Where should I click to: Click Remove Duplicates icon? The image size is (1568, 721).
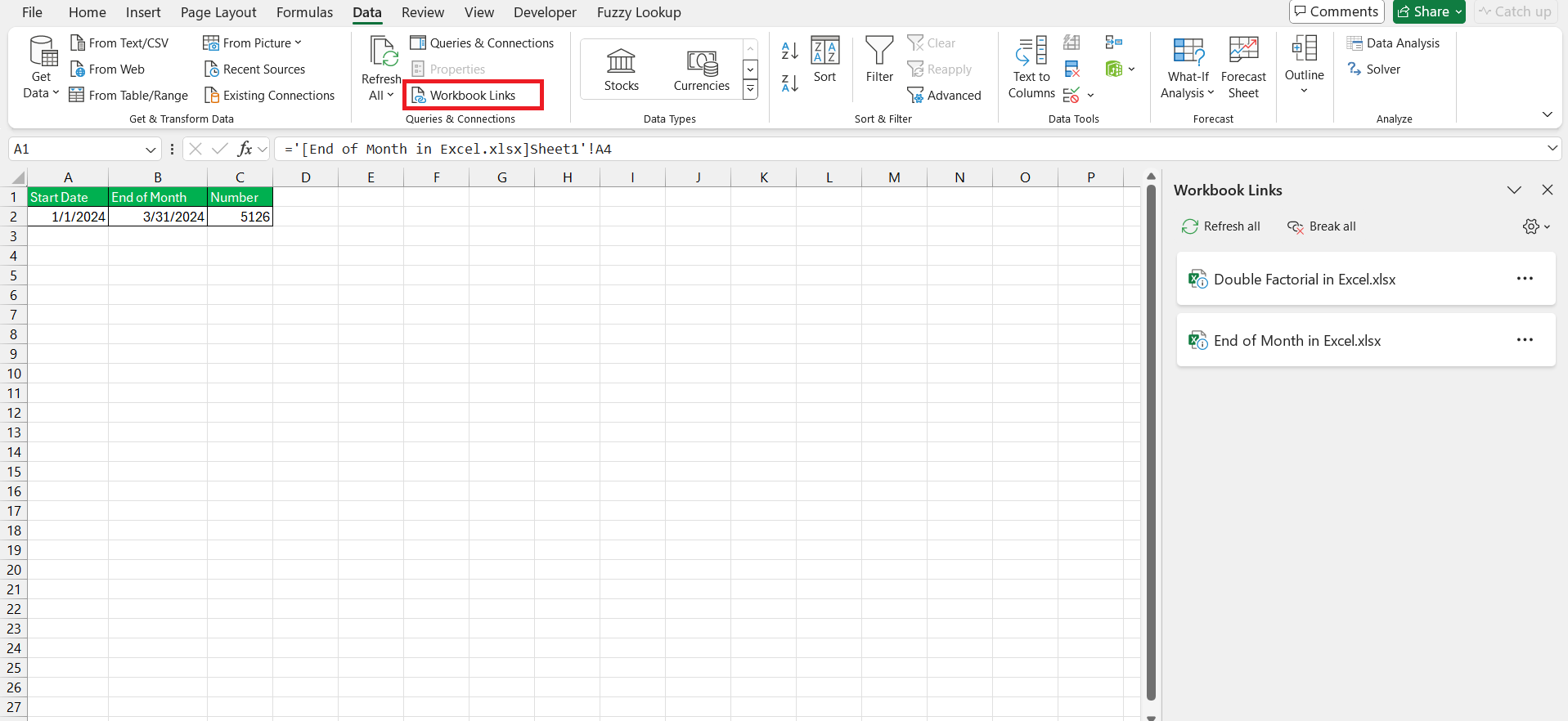click(1072, 69)
